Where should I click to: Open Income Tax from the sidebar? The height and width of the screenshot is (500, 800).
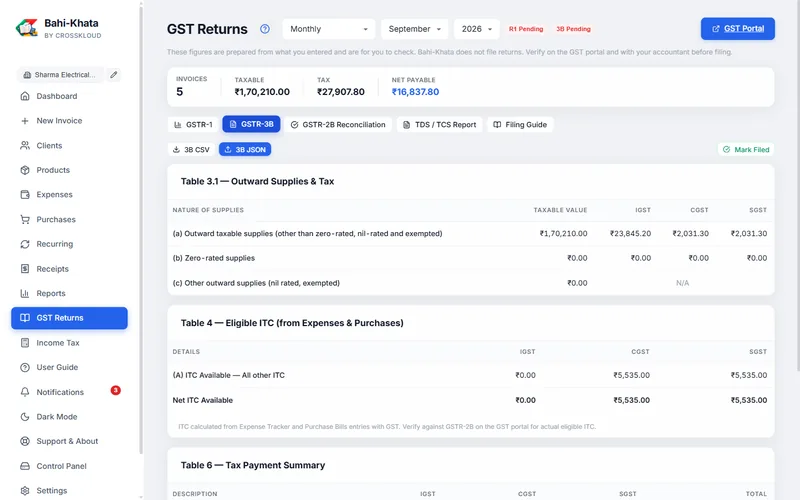pos(69,343)
